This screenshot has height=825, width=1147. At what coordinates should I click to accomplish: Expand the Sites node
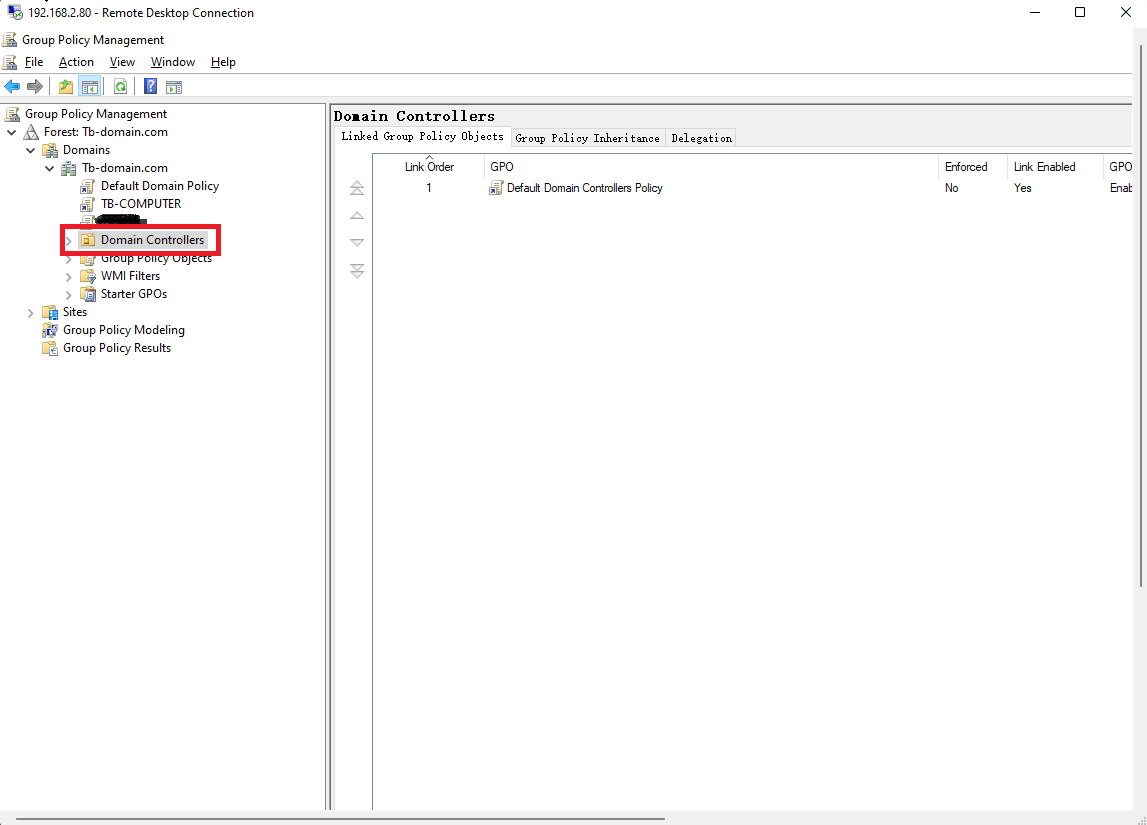31,313
